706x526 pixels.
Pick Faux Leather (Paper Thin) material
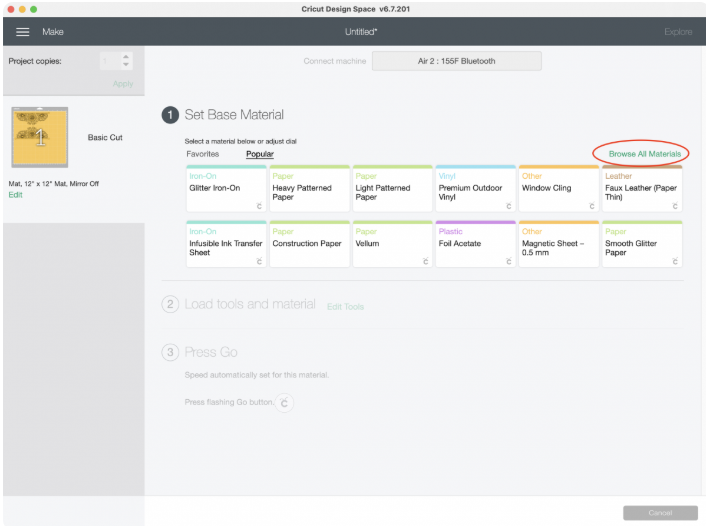642,189
